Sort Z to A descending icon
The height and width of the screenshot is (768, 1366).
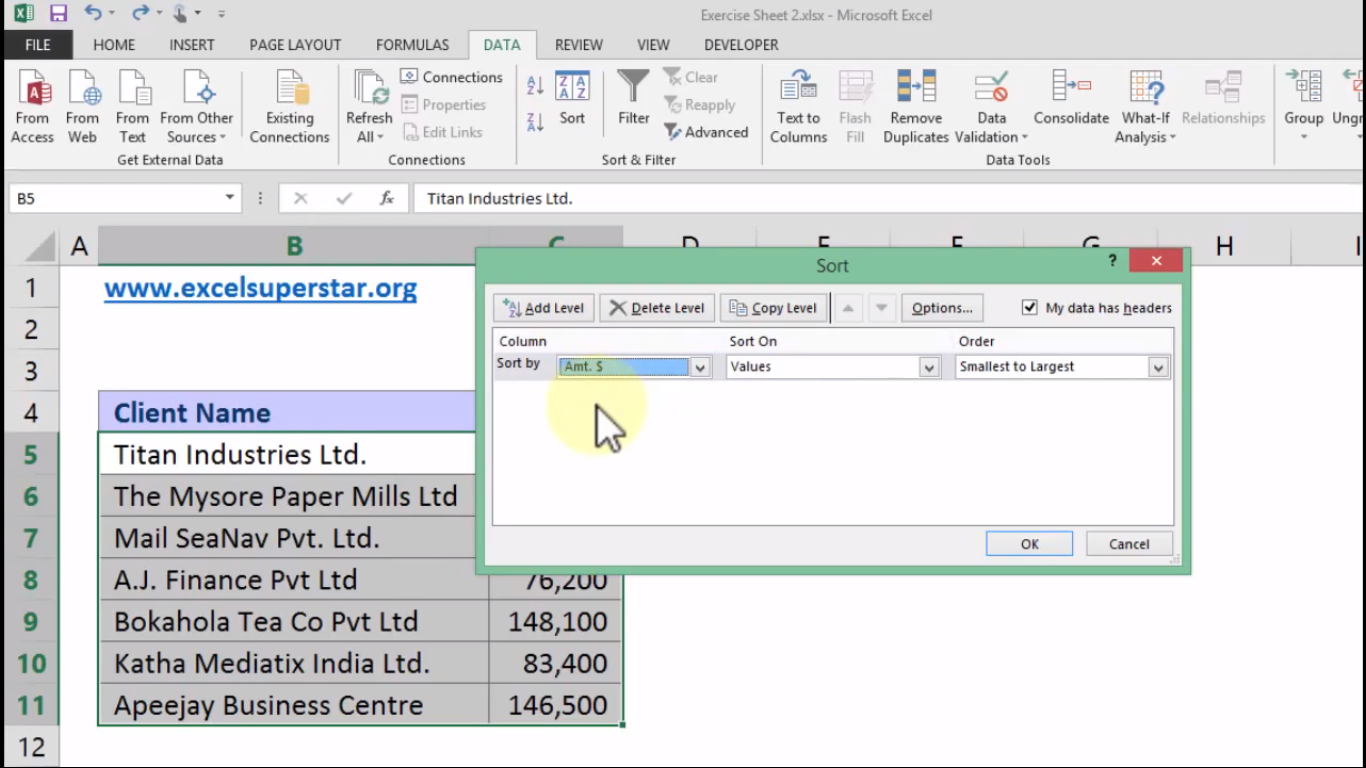pyautogui.click(x=535, y=121)
